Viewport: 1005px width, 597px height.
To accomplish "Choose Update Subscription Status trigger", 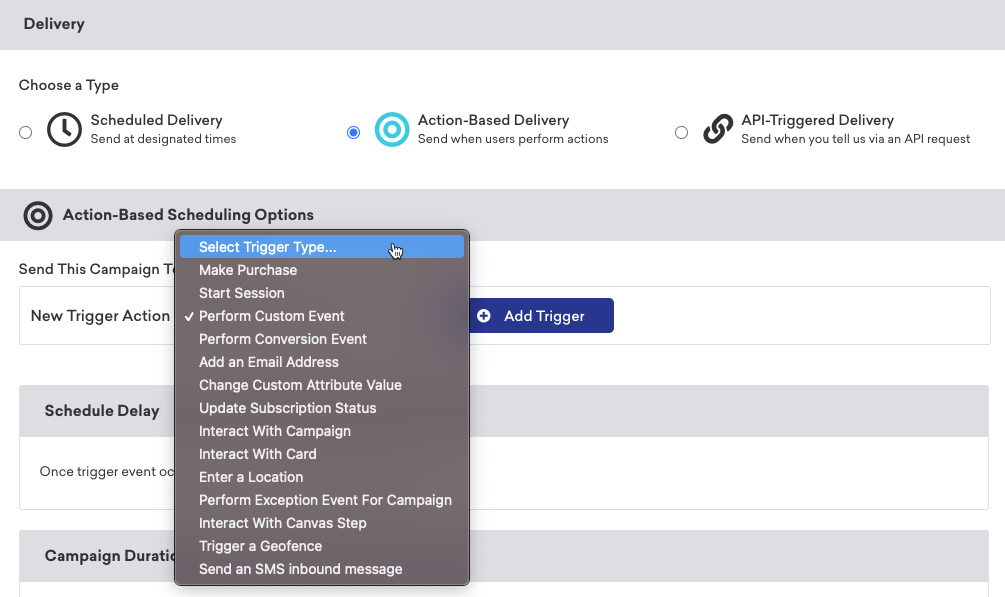I will [288, 408].
